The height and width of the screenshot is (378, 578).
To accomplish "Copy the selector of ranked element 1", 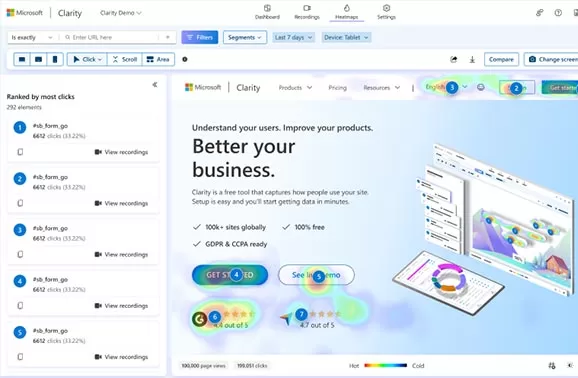I will (x=20, y=152).
